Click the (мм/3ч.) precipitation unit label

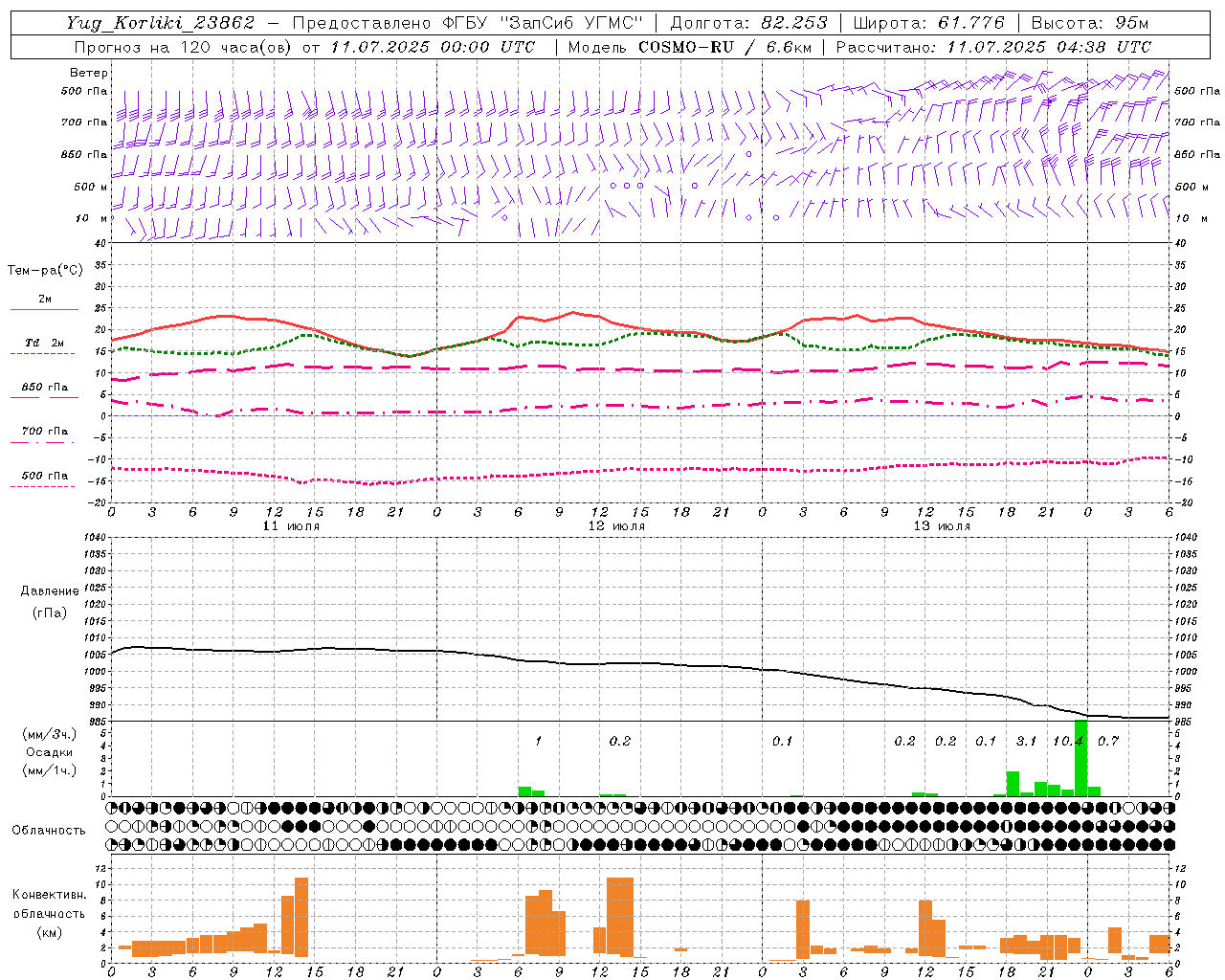click(x=49, y=734)
